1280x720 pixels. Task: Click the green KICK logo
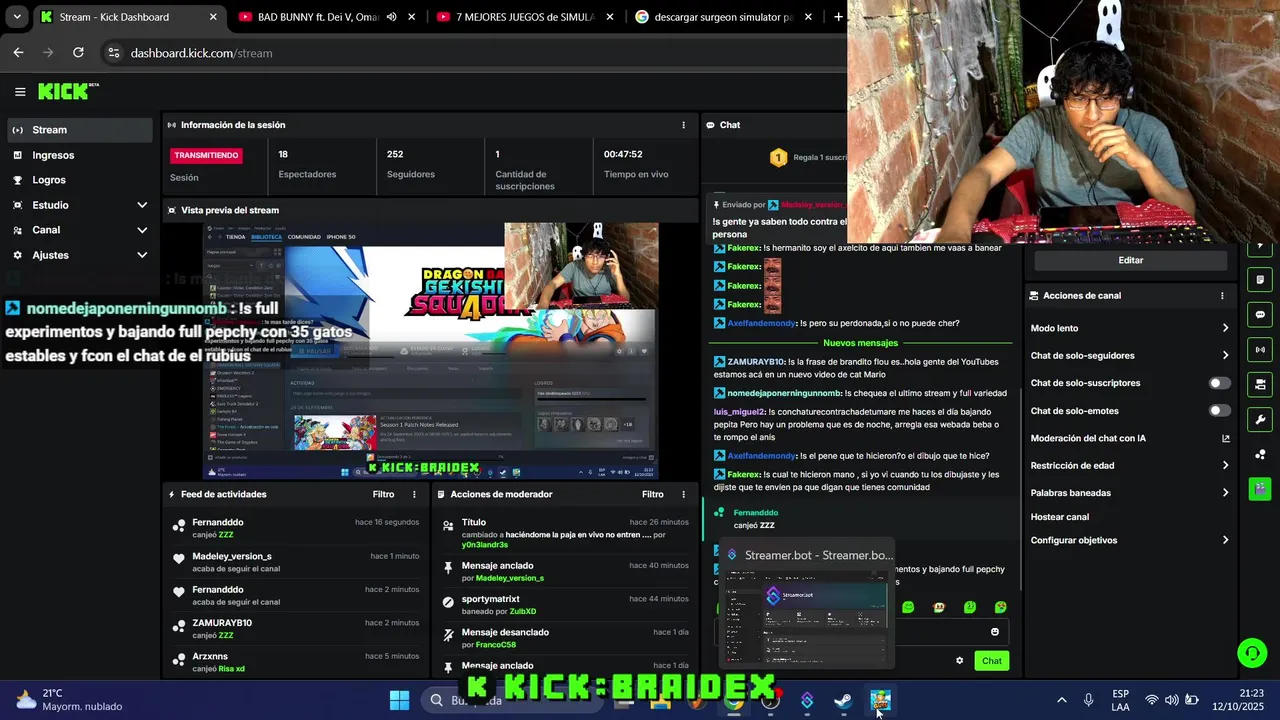click(63, 91)
